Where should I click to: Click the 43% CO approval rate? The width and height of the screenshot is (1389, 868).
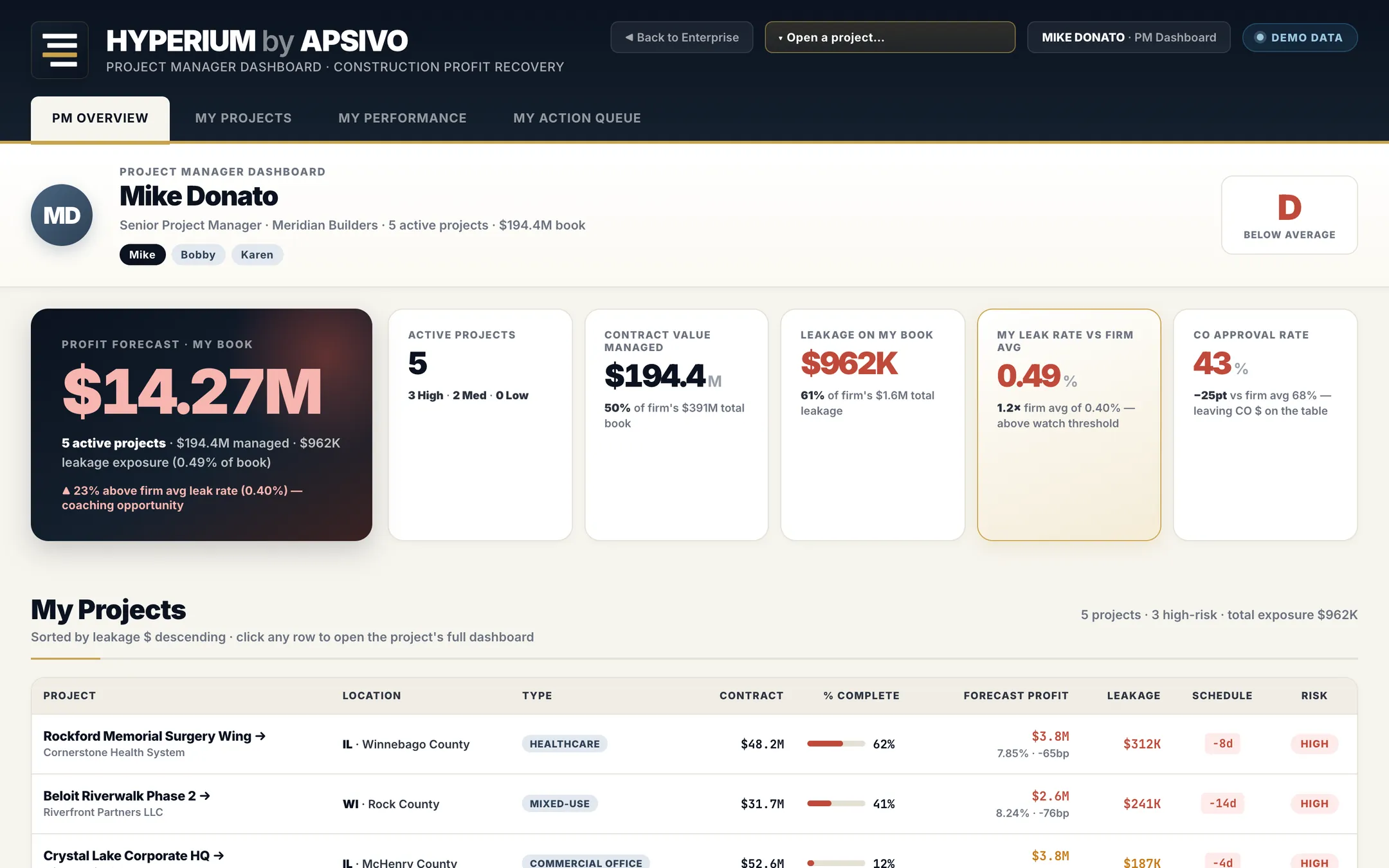tap(1221, 364)
